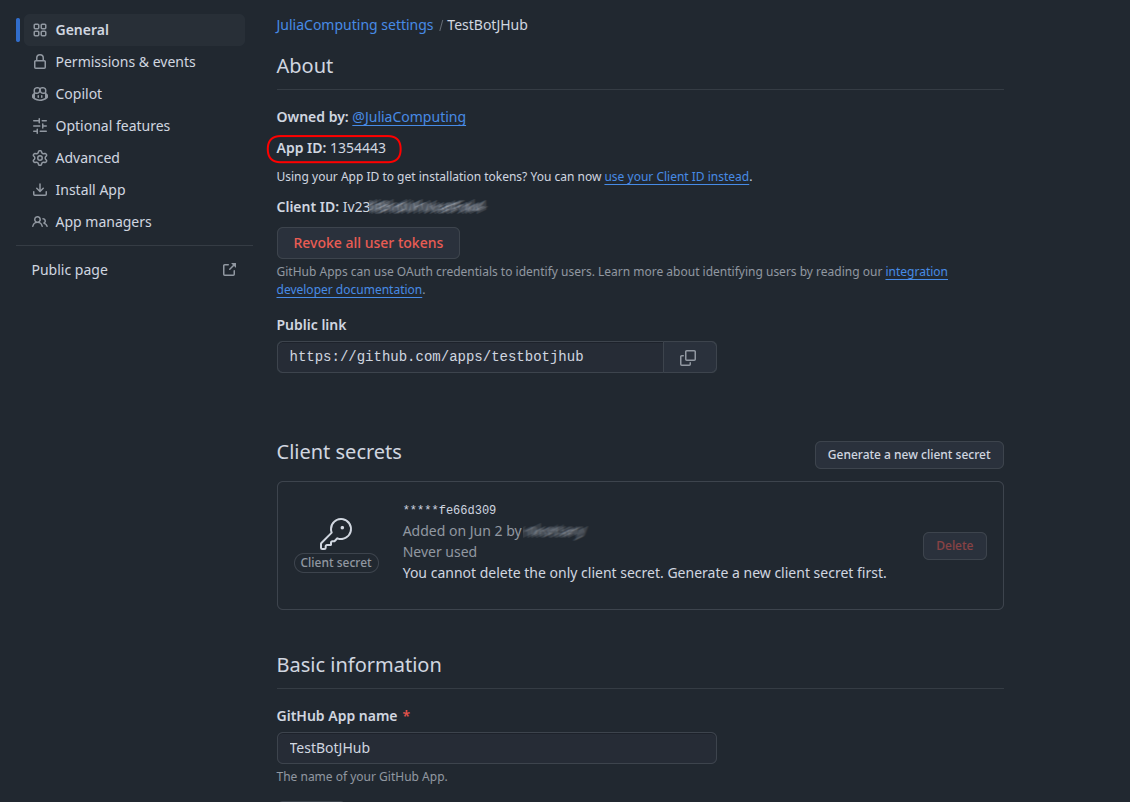The image size is (1130, 802).
Task: Click the App ID number 1354443
Action: [x=357, y=148]
